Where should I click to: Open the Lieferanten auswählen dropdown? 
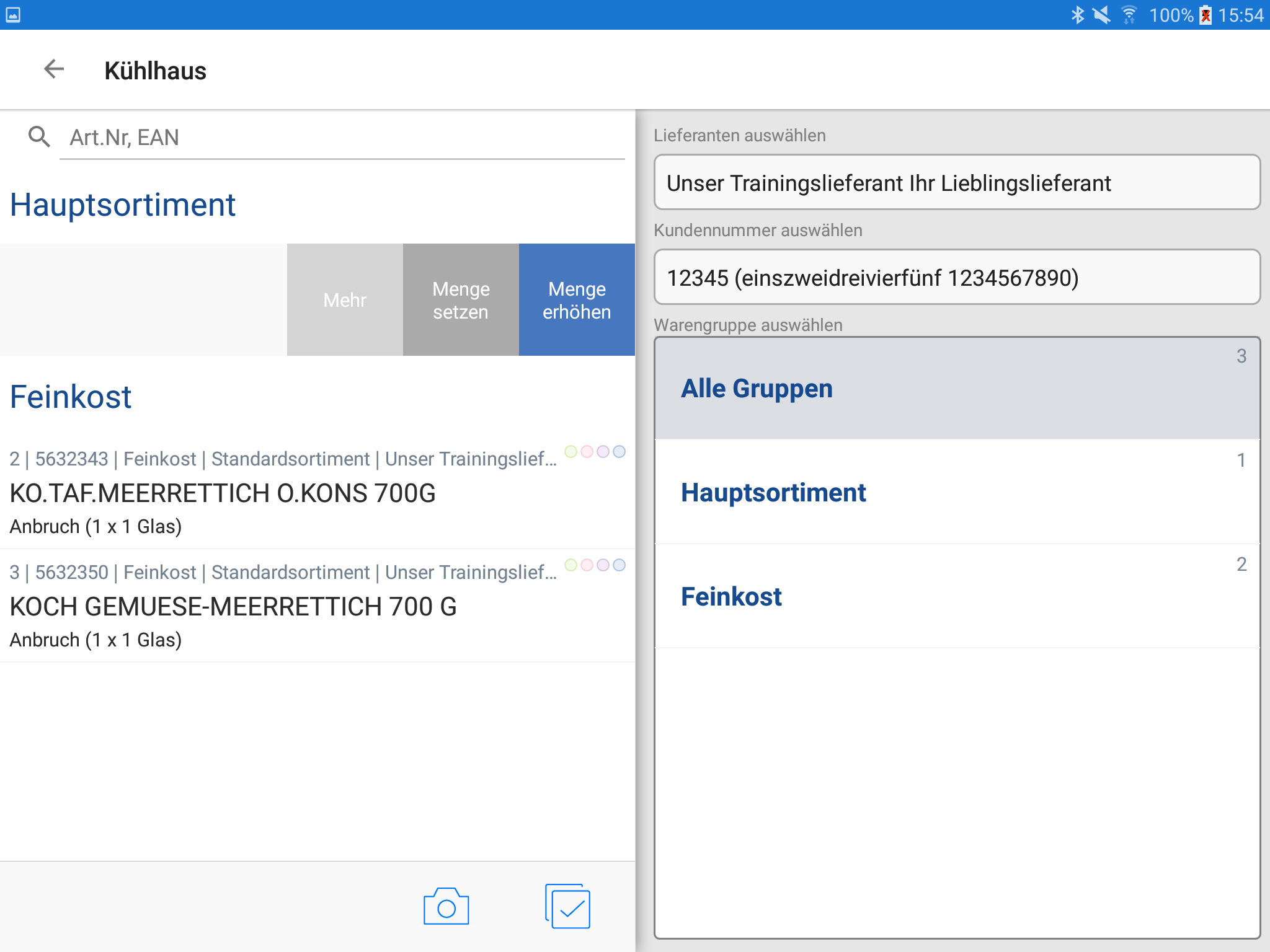956,183
